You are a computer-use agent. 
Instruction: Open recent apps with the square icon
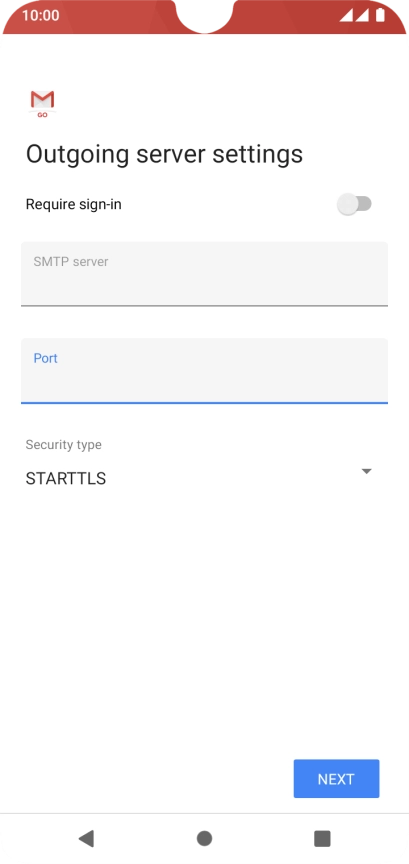coord(322,838)
